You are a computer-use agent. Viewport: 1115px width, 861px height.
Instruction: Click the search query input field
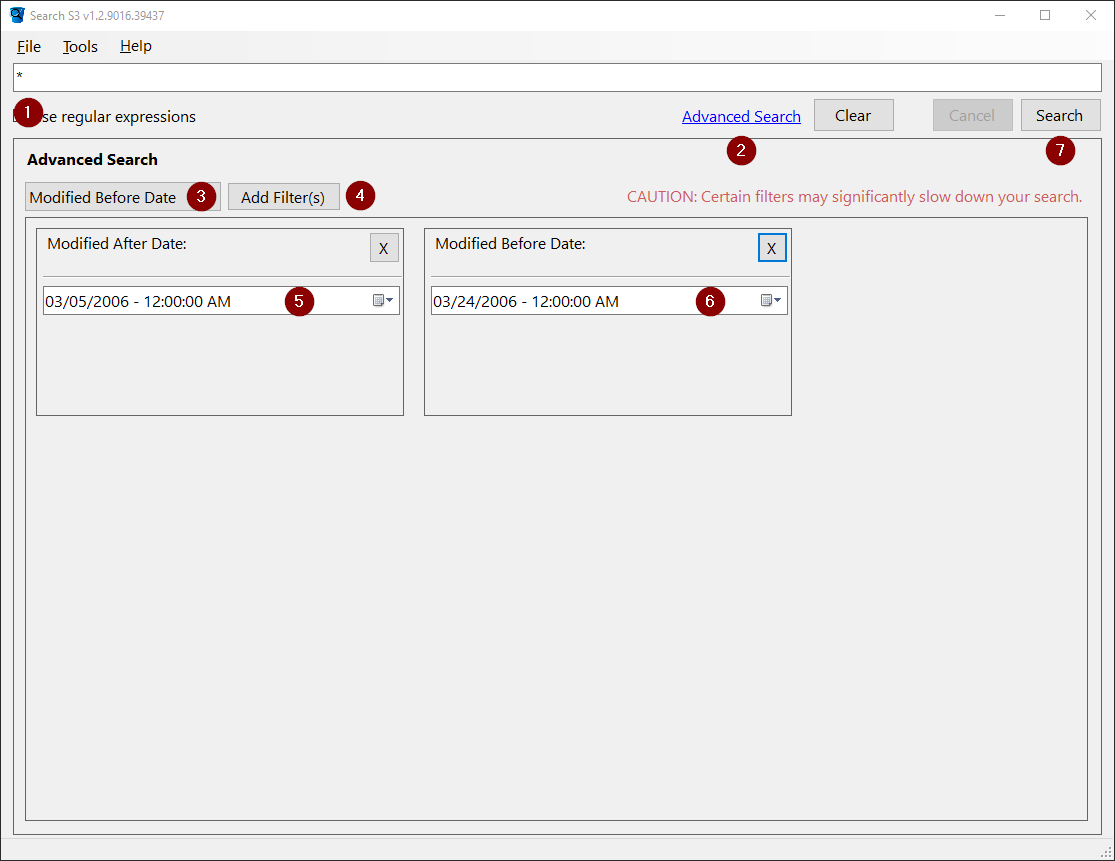557,77
